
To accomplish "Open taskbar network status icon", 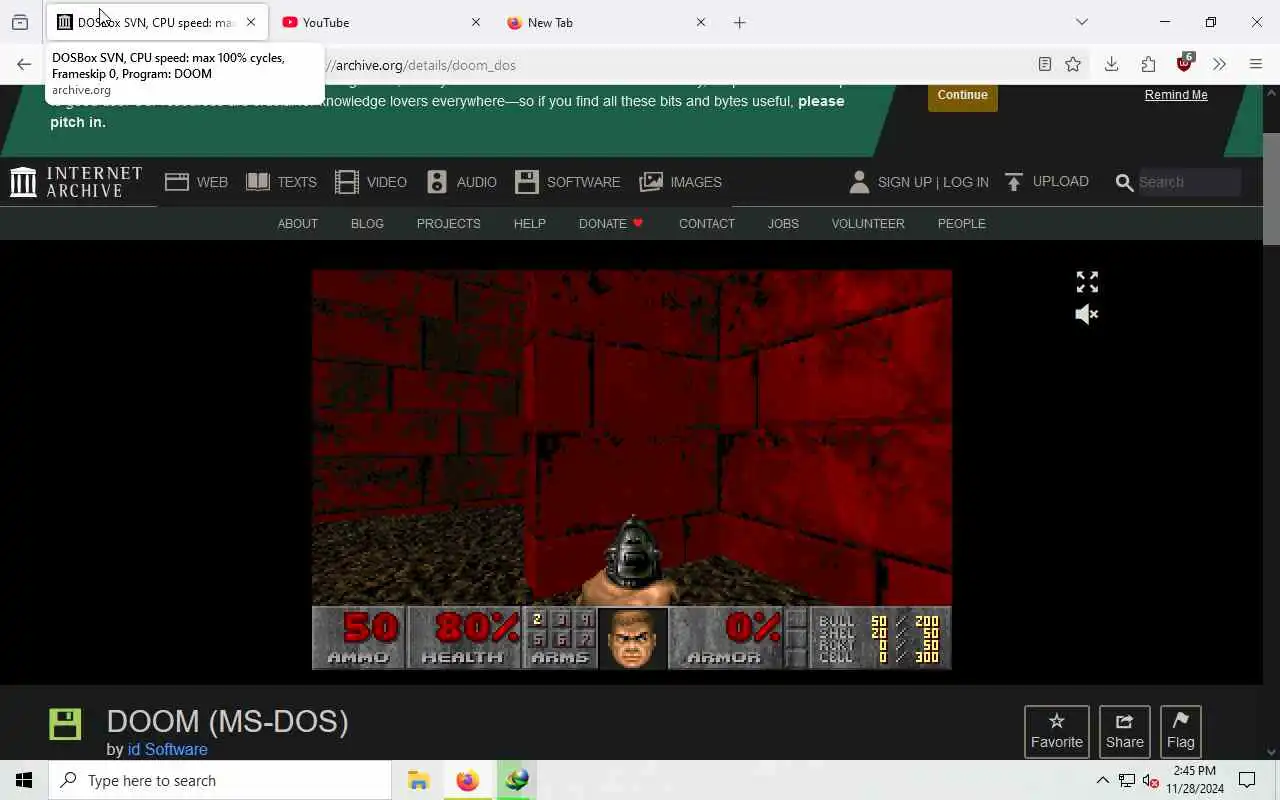I will click(x=1126, y=780).
